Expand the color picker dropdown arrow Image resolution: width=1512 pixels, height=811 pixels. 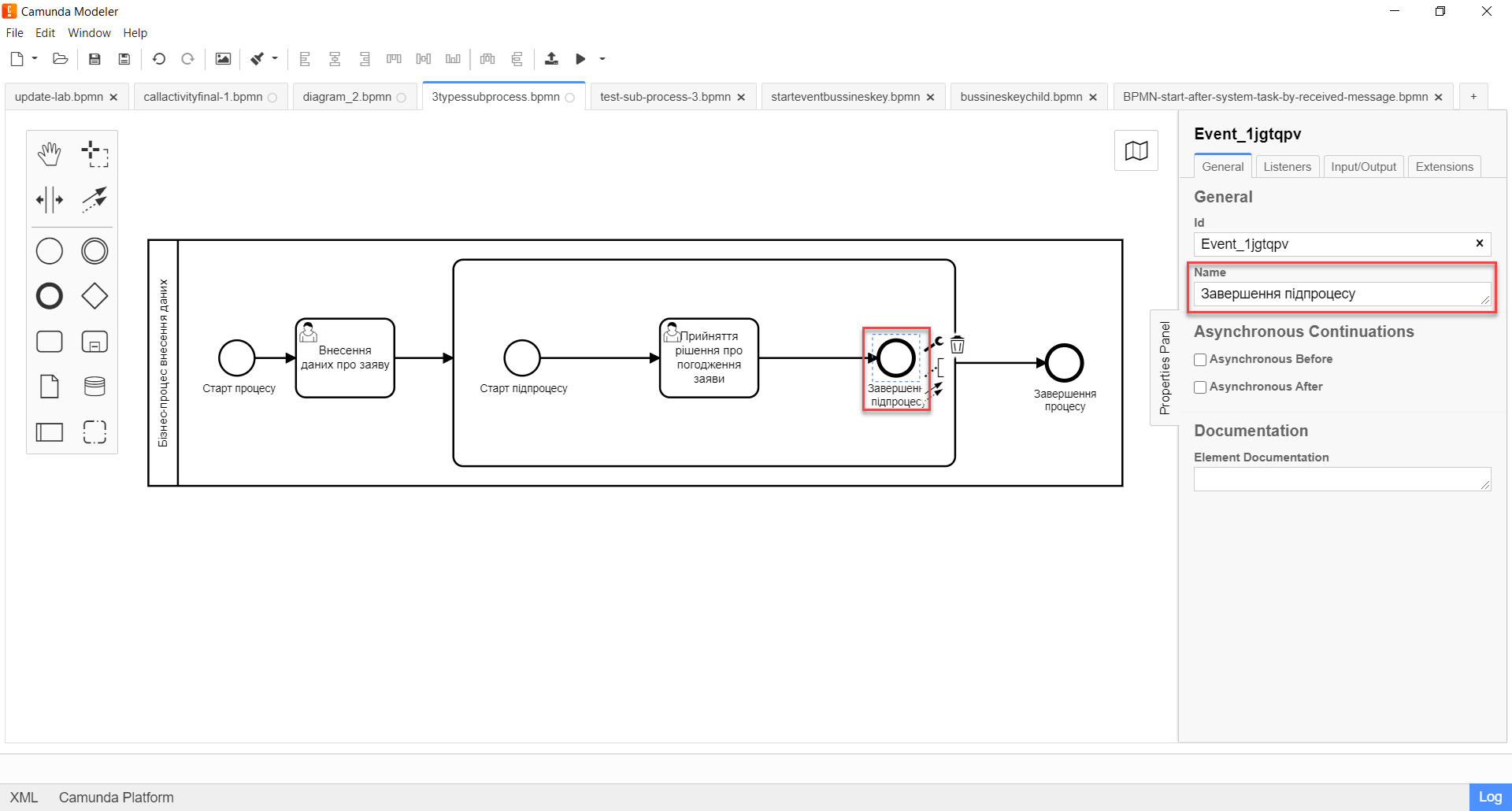coord(275,58)
